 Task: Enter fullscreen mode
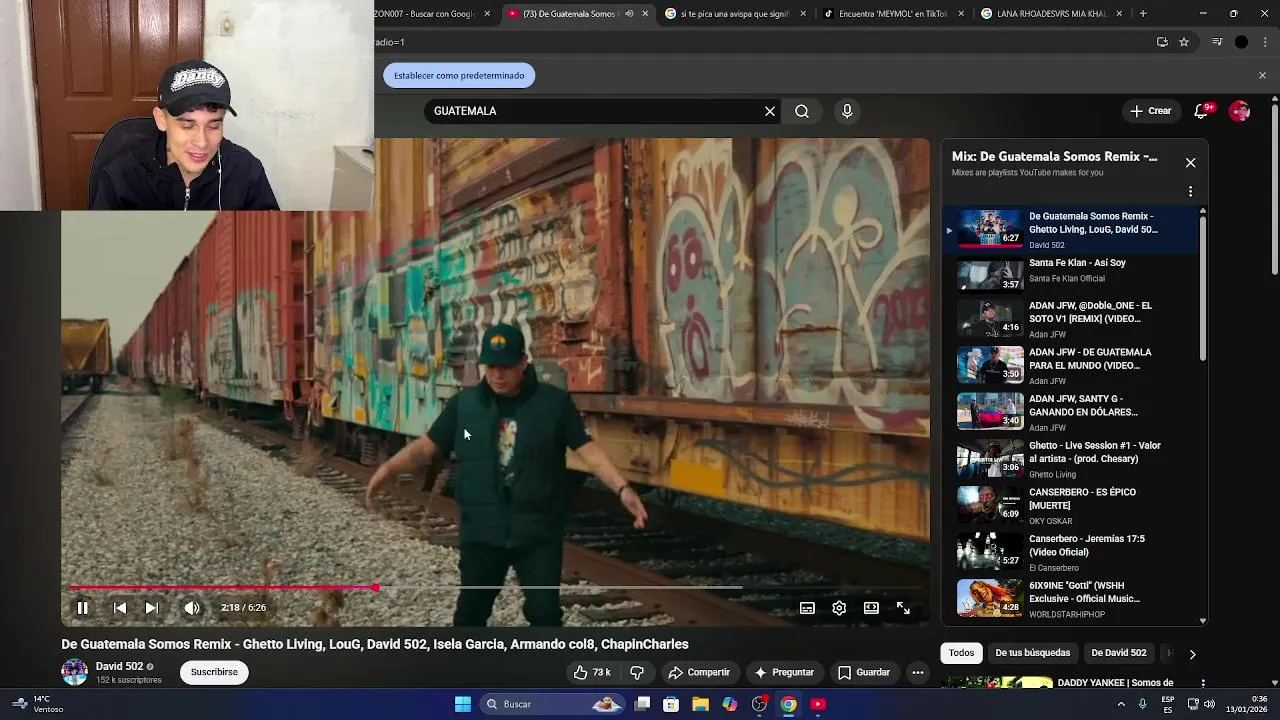[903, 608]
